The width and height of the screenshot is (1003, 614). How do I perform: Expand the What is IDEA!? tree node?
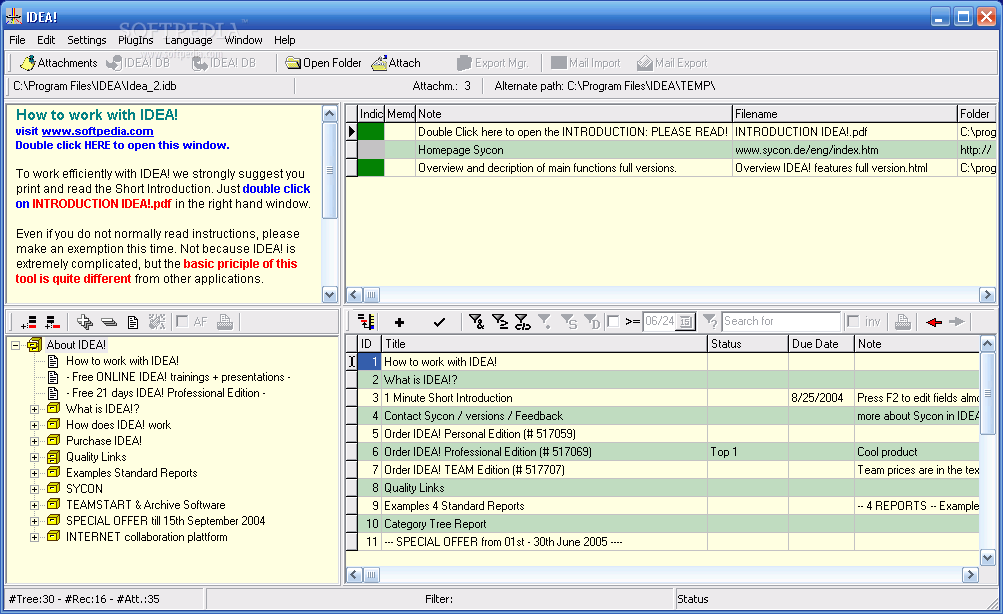click(x=35, y=409)
